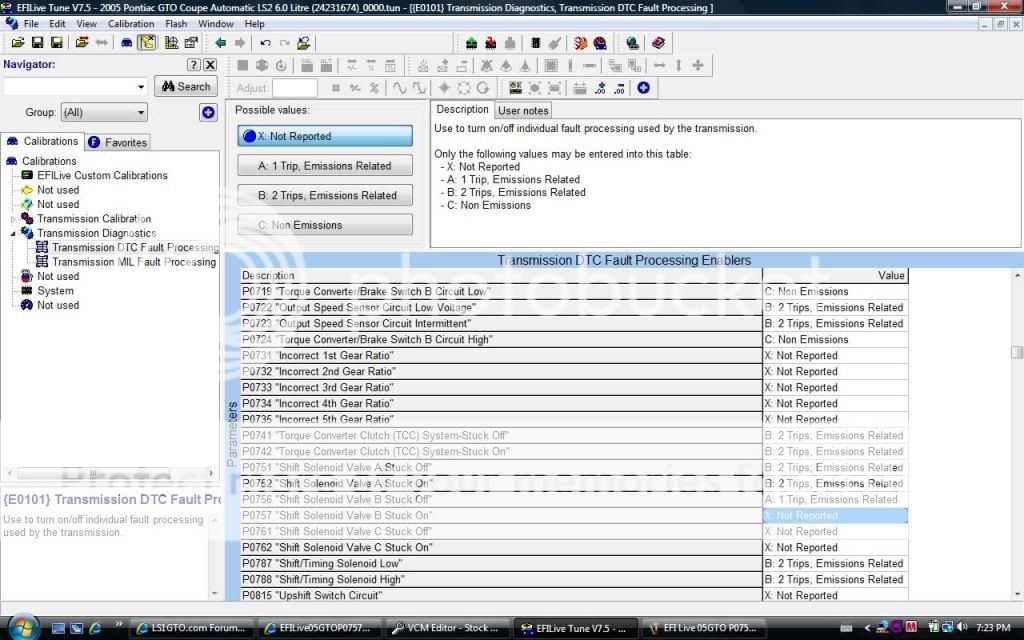
Task: Select Transmission MIL Fault Processing tree item
Action: pos(134,262)
